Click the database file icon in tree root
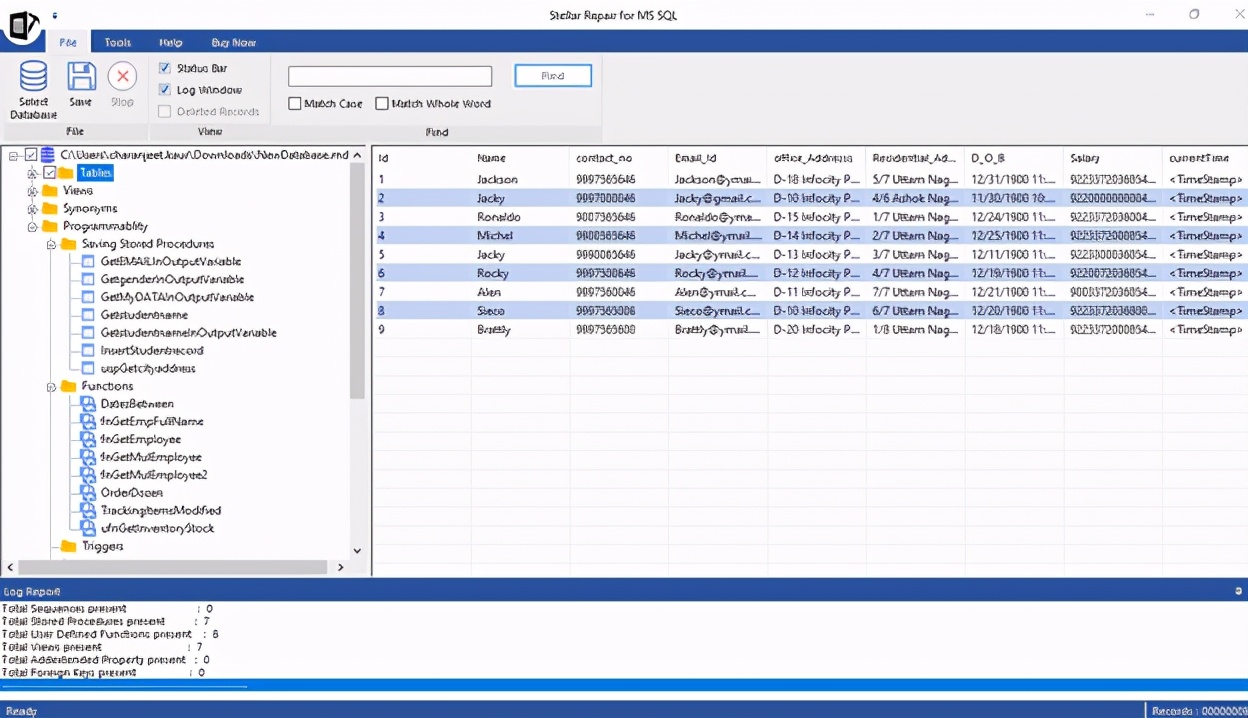 [47, 154]
